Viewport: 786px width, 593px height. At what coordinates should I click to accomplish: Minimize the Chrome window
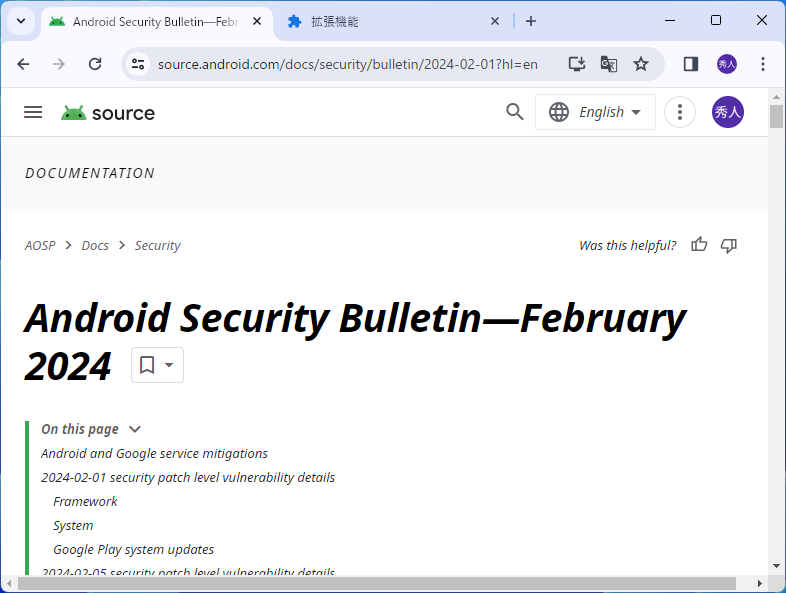tap(670, 21)
